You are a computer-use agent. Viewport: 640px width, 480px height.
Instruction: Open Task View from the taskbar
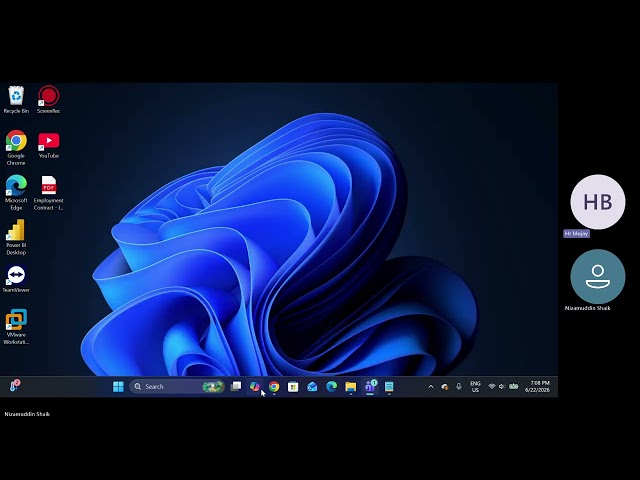click(x=236, y=387)
